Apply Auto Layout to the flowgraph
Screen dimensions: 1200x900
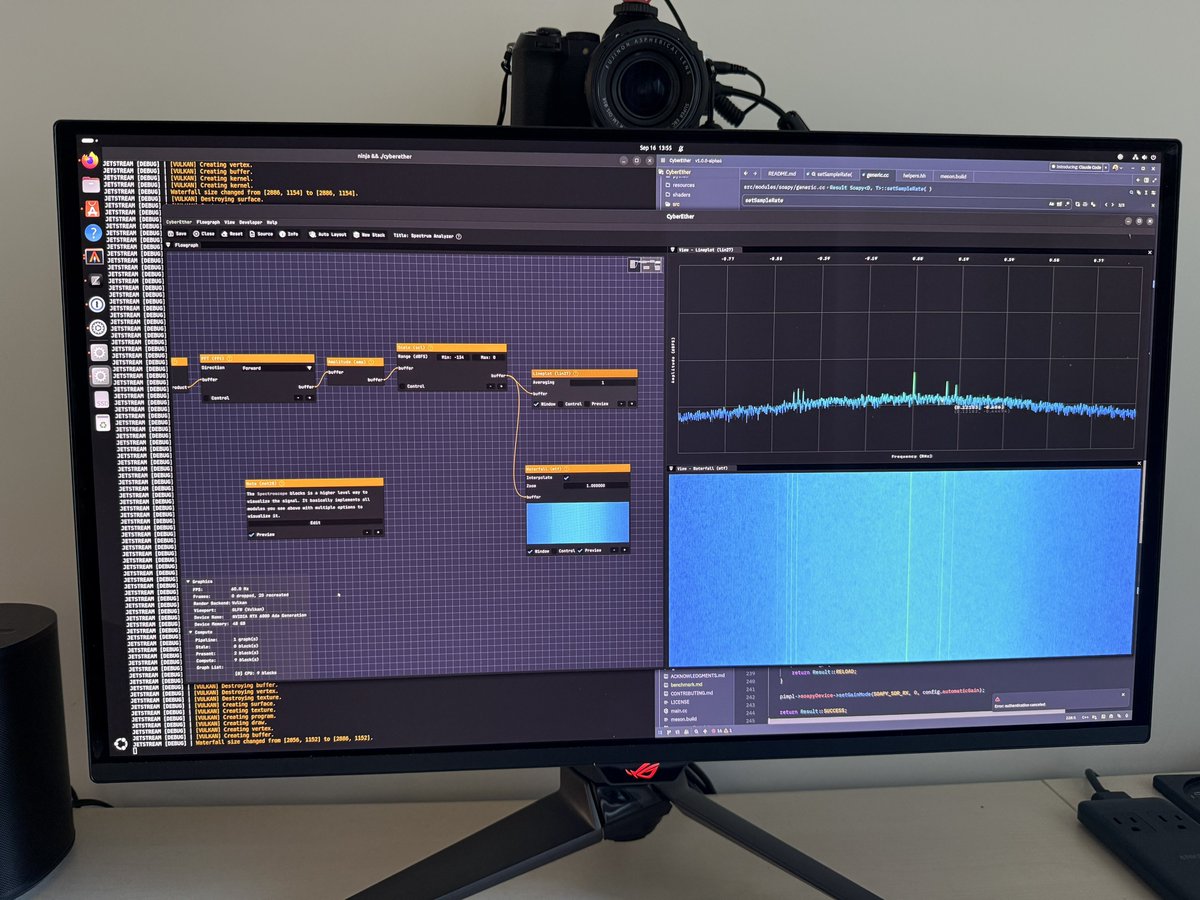(328, 235)
